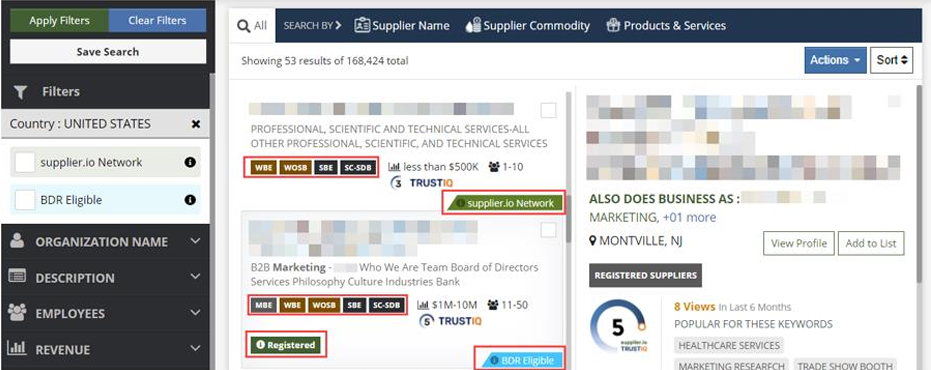Screen dimensions: 931x370
Task: Click the Supplier Name ID card icon
Action: (x=362, y=26)
